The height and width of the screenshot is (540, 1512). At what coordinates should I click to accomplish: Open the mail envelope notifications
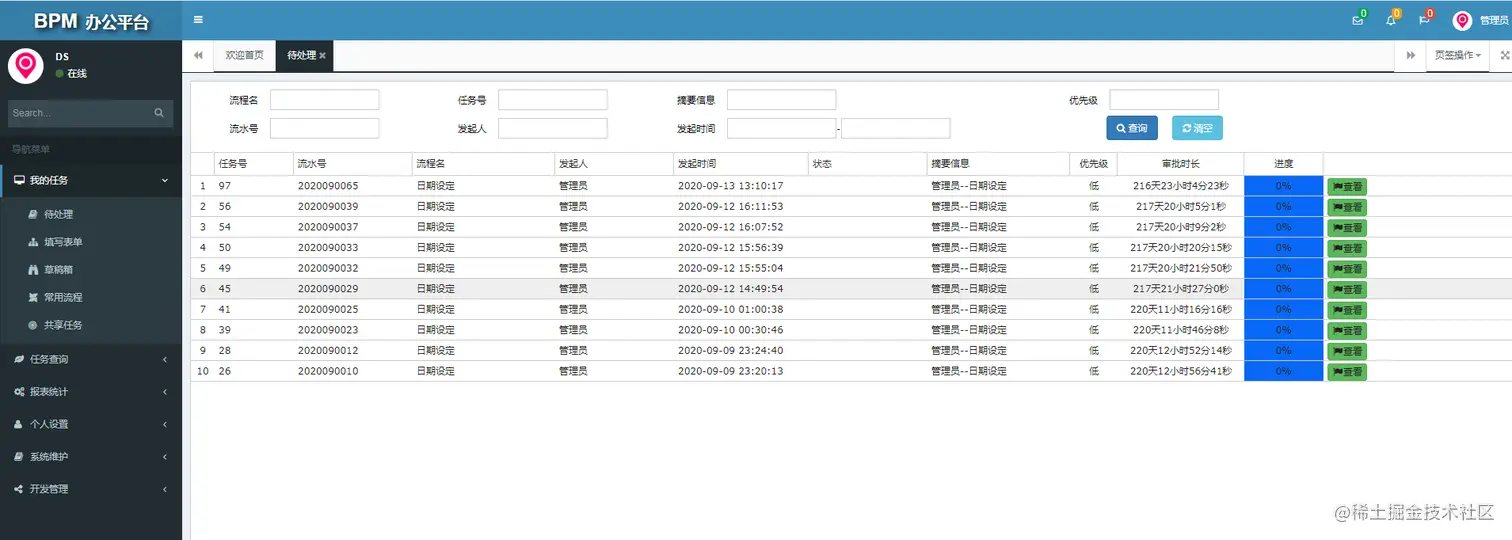click(x=1358, y=20)
